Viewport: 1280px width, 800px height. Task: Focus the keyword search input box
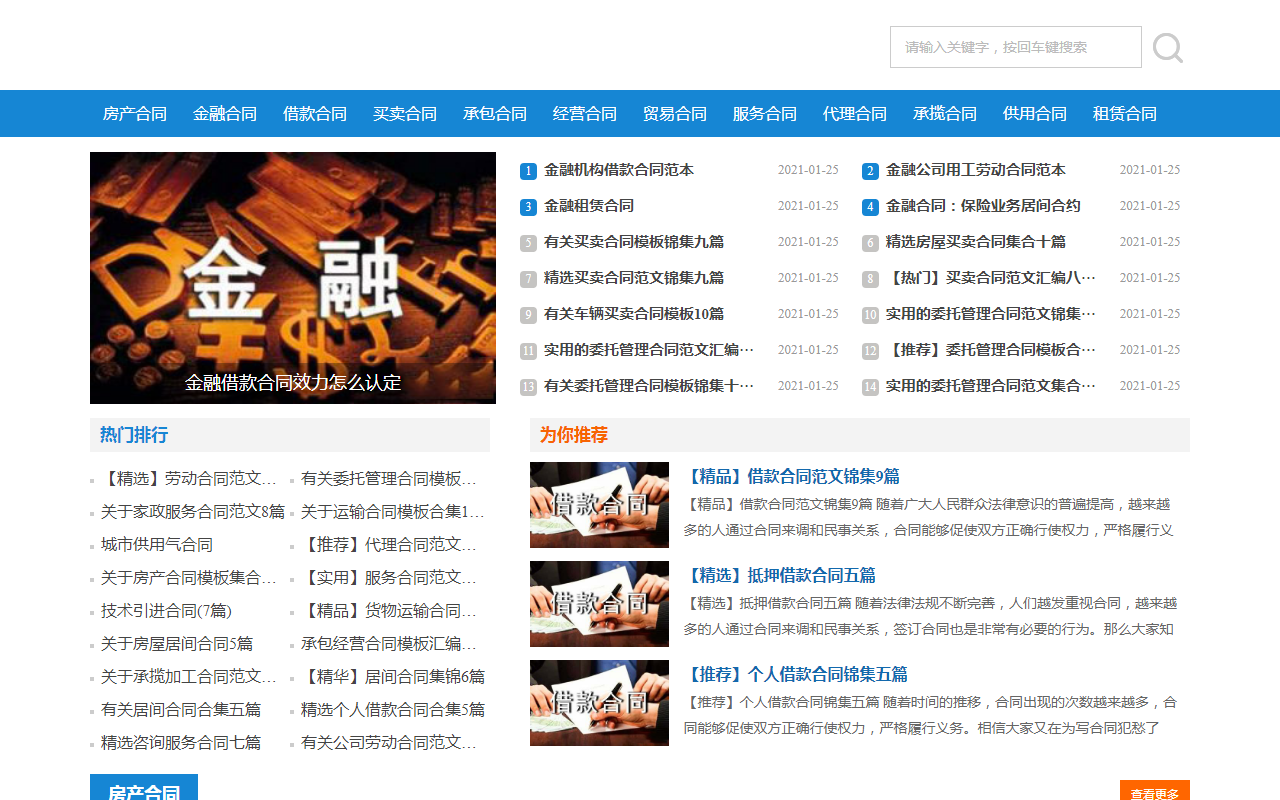pyautogui.click(x=1016, y=47)
